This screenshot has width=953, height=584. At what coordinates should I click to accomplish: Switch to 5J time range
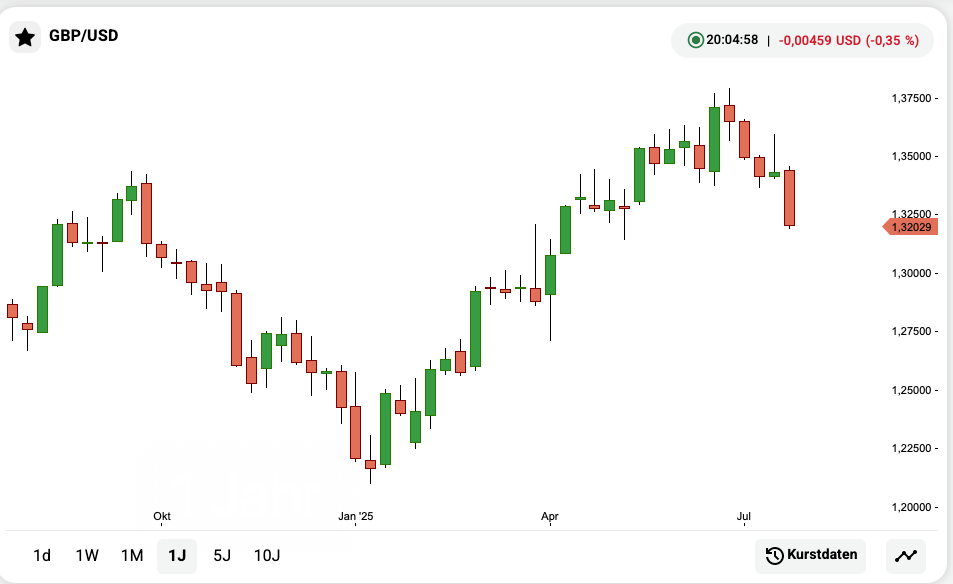(222, 556)
